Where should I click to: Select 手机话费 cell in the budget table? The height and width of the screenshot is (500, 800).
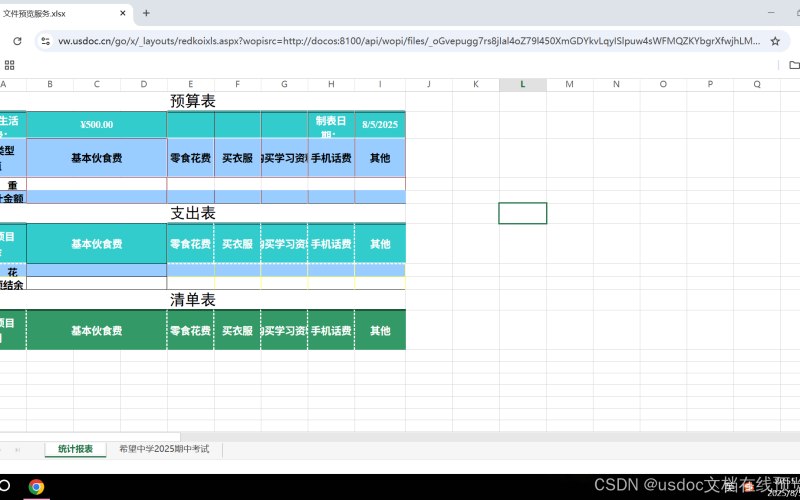tap(331, 158)
